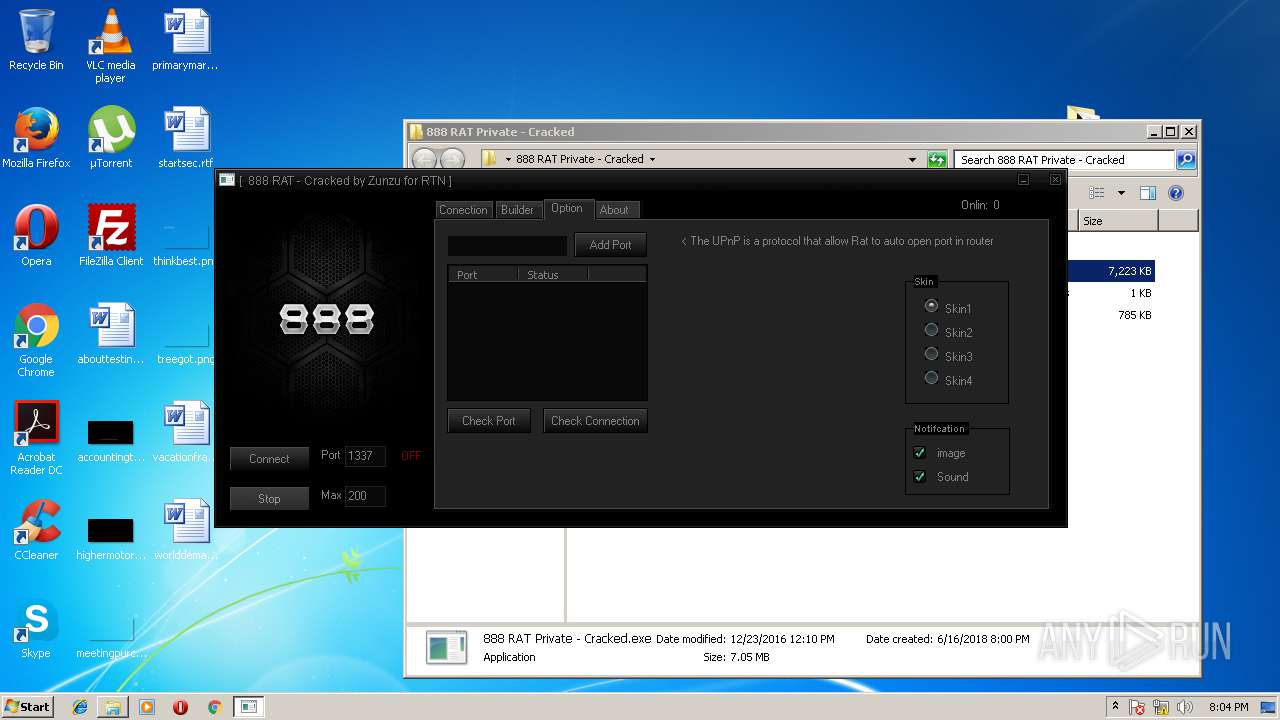This screenshot has width=1280, height=720.
Task: Select the Option tab
Action: (567, 208)
